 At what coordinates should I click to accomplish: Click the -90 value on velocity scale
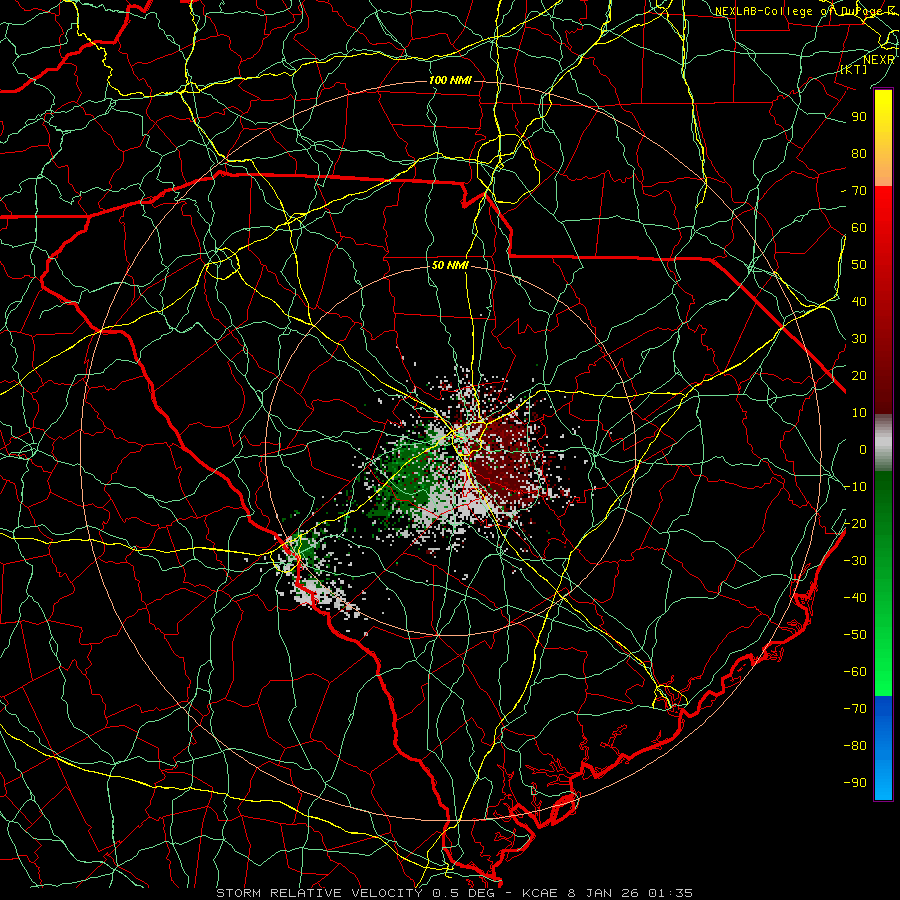click(x=855, y=783)
